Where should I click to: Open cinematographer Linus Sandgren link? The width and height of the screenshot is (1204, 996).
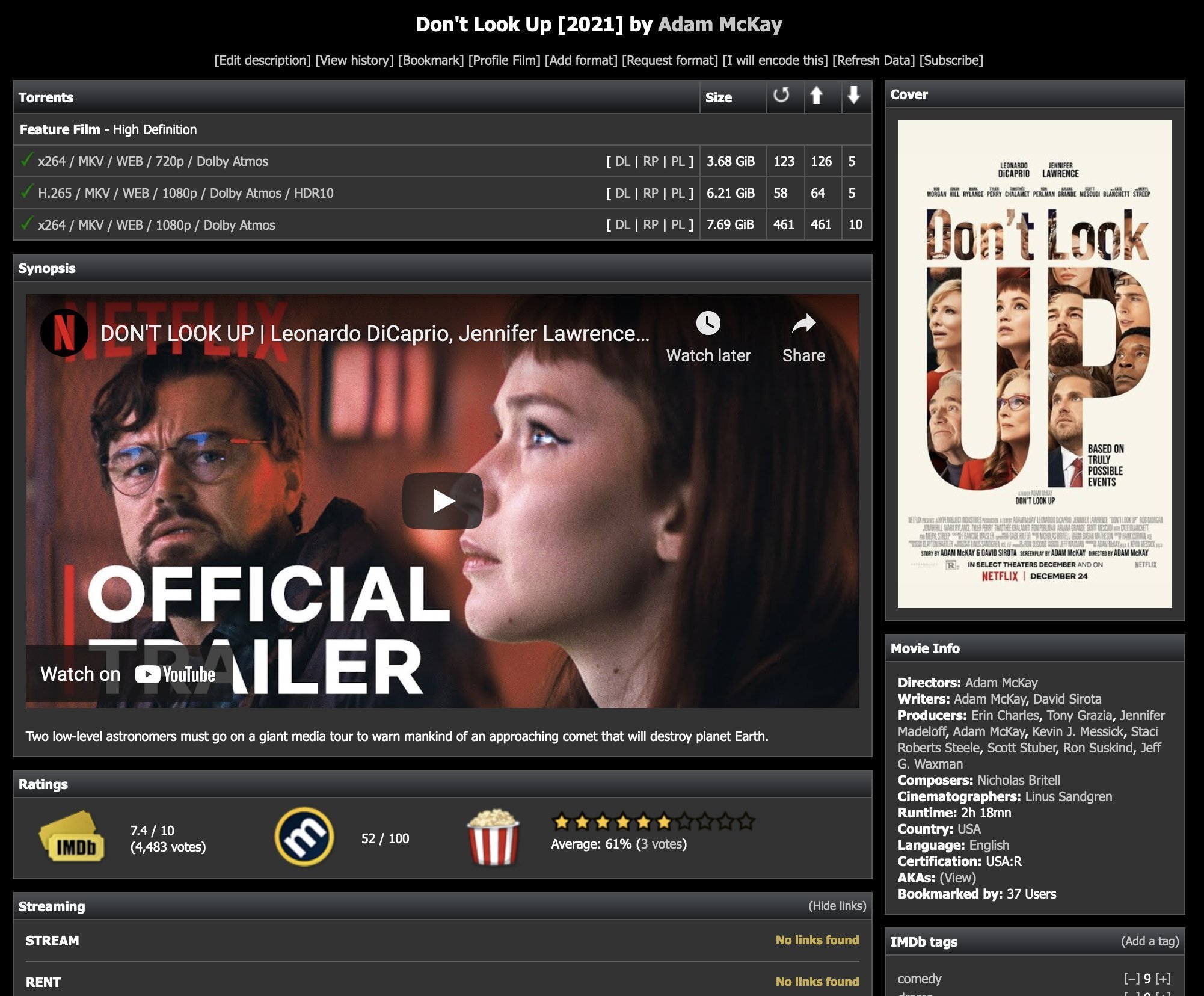click(x=1069, y=796)
